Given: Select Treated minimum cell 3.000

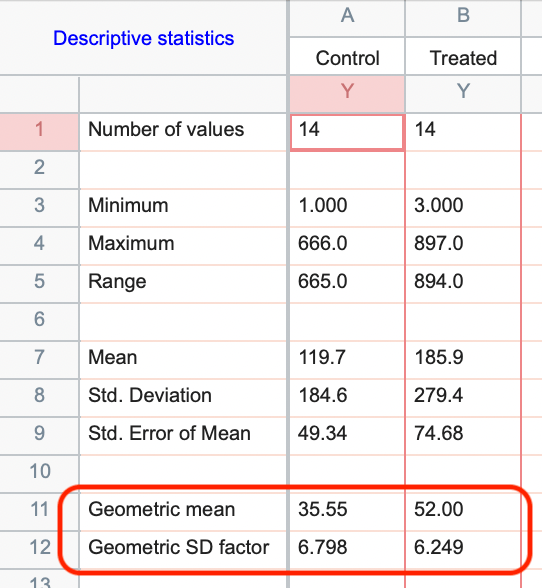Looking at the screenshot, I should point(463,208).
